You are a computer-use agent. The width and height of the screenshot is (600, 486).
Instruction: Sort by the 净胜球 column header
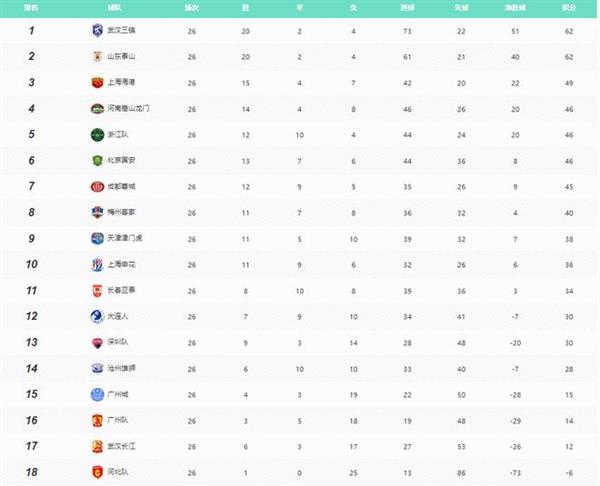[515, 8]
